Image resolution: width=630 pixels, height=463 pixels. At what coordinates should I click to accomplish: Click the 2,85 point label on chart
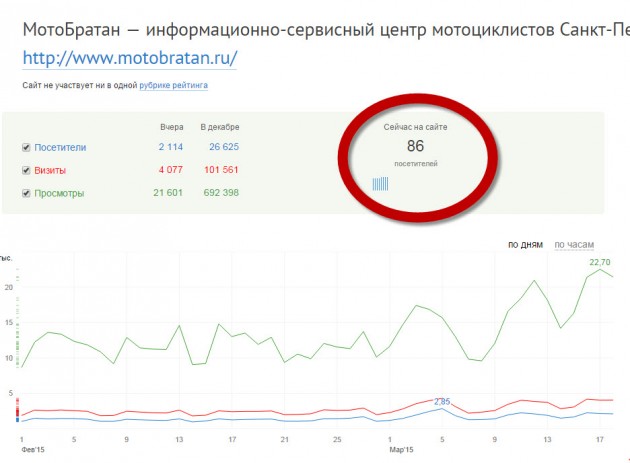click(x=441, y=401)
